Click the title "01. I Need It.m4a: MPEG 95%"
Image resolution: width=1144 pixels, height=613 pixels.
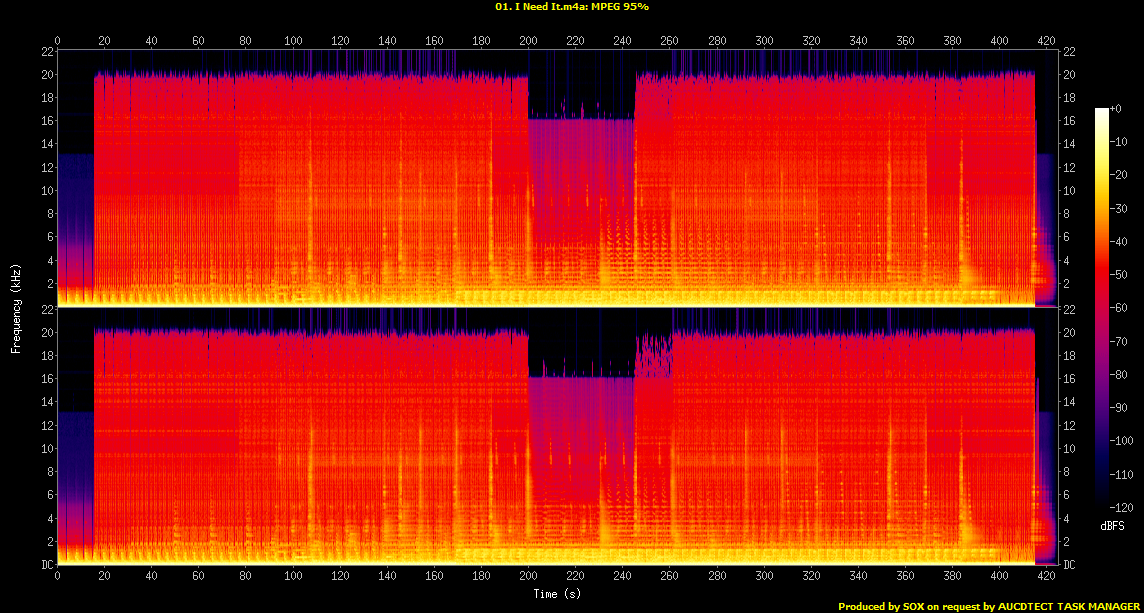(x=572, y=7)
